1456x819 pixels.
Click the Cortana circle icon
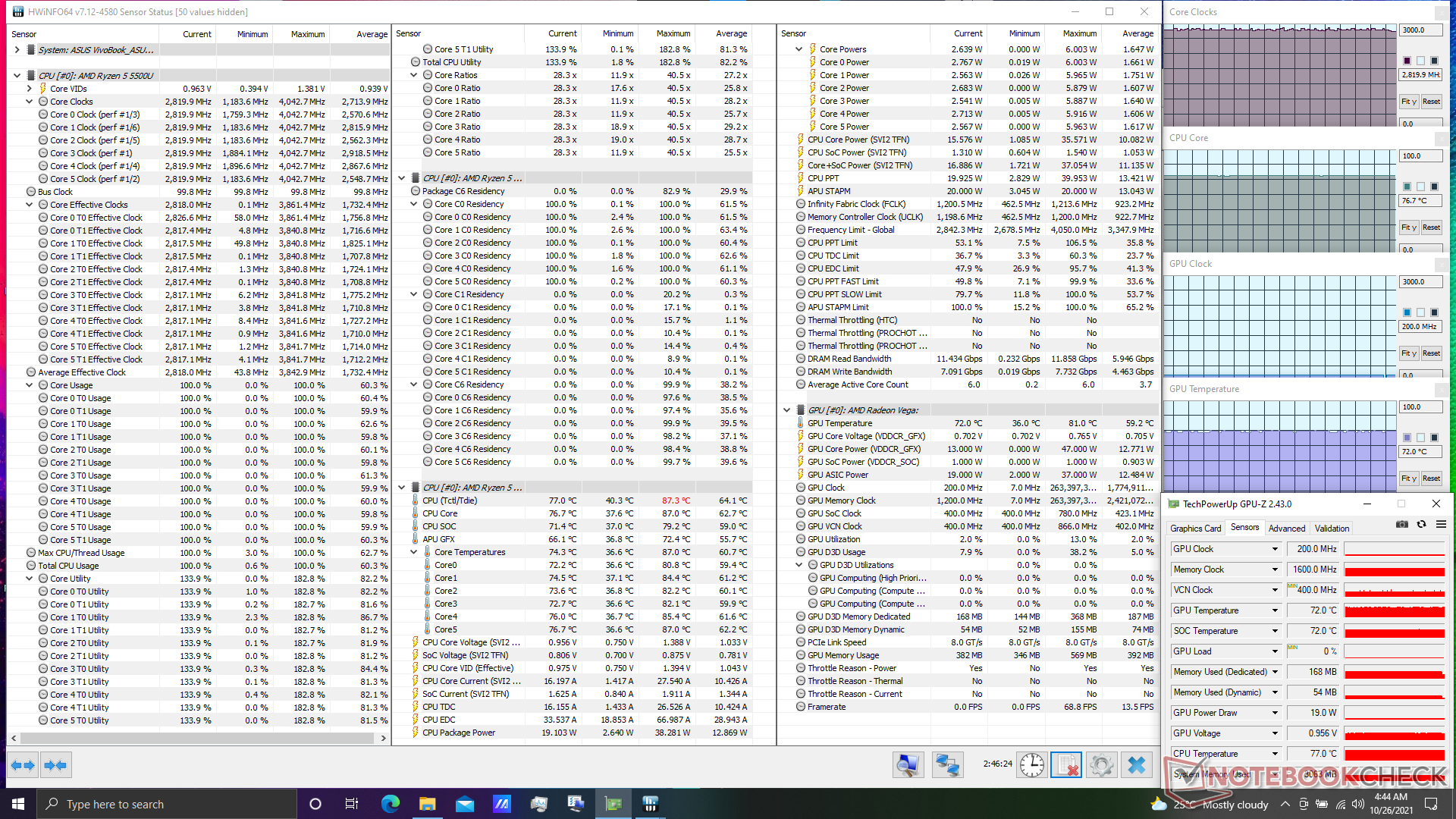315,804
